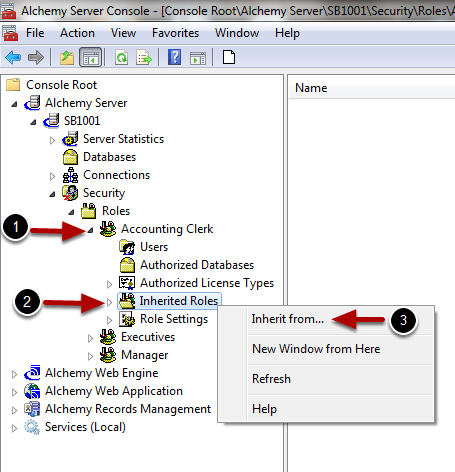Click the Refresh toolbar icon

[x=122, y=57]
